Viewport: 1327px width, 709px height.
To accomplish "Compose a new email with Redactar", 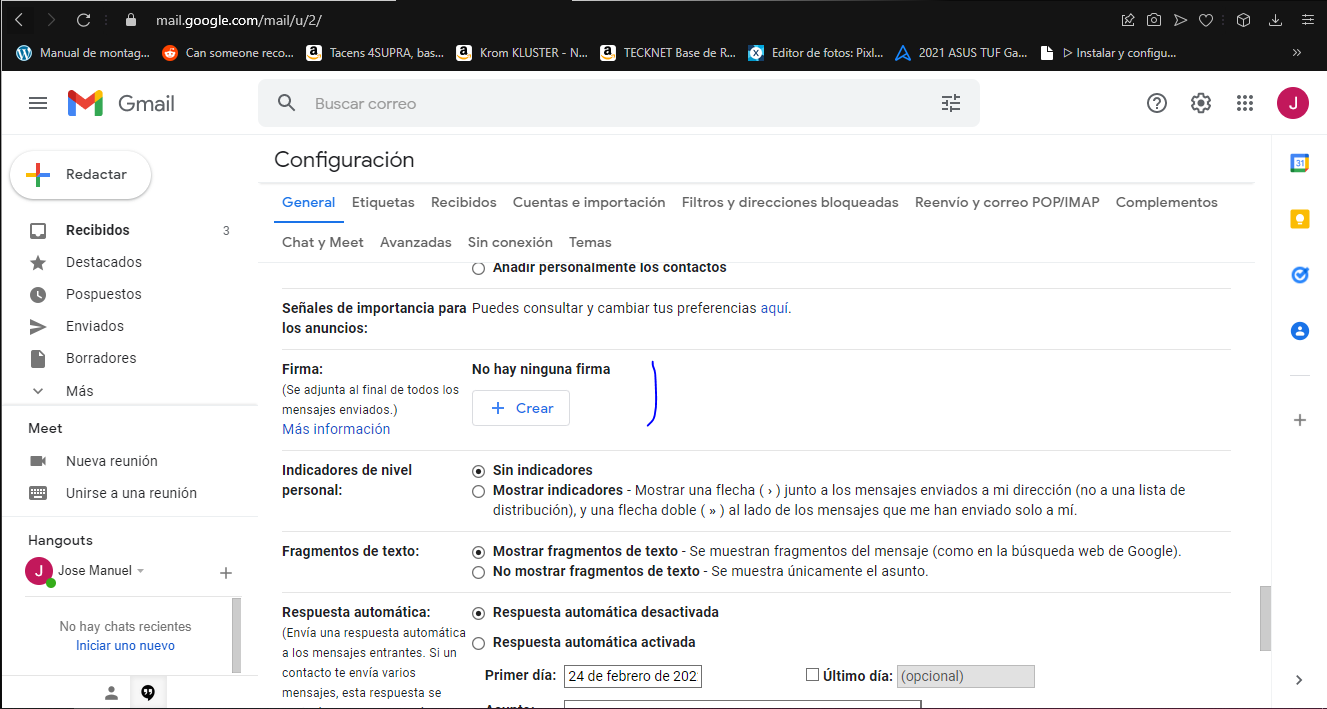I will click(x=81, y=175).
